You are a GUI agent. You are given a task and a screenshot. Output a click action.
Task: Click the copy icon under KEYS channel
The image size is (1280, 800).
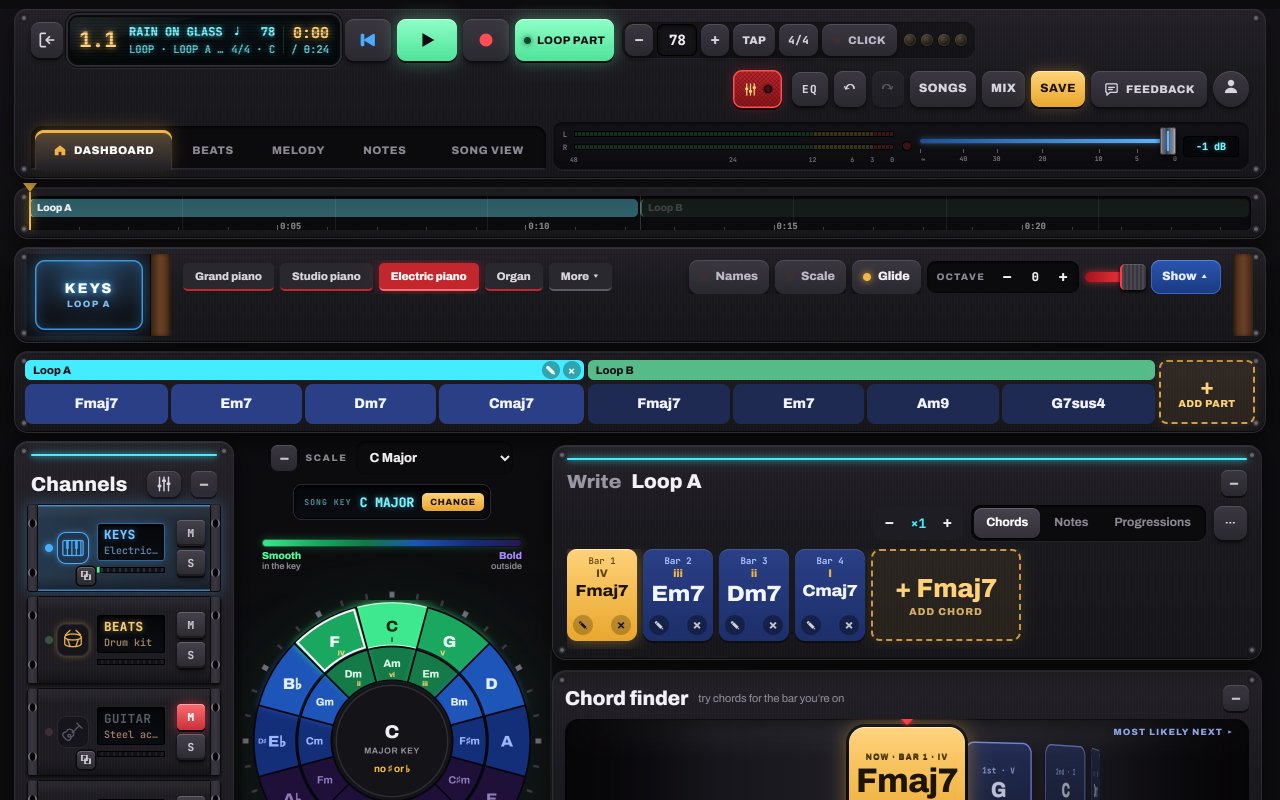[x=86, y=575]
